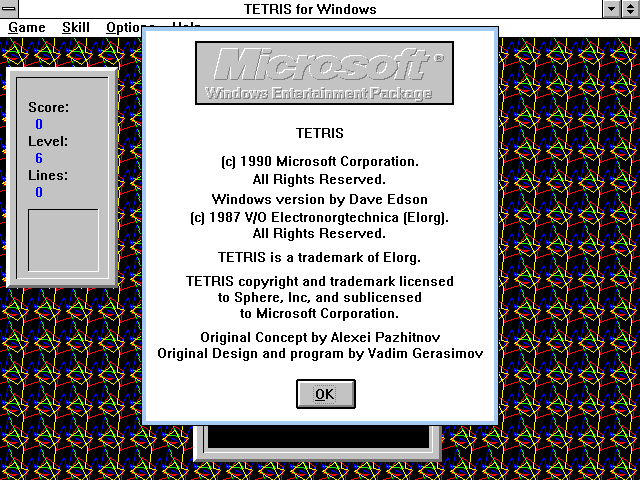Viewport: 640px width, 480px height.
Task: Click 'Windows version by Dave Edson' text
Action: (x=320, y=199)
